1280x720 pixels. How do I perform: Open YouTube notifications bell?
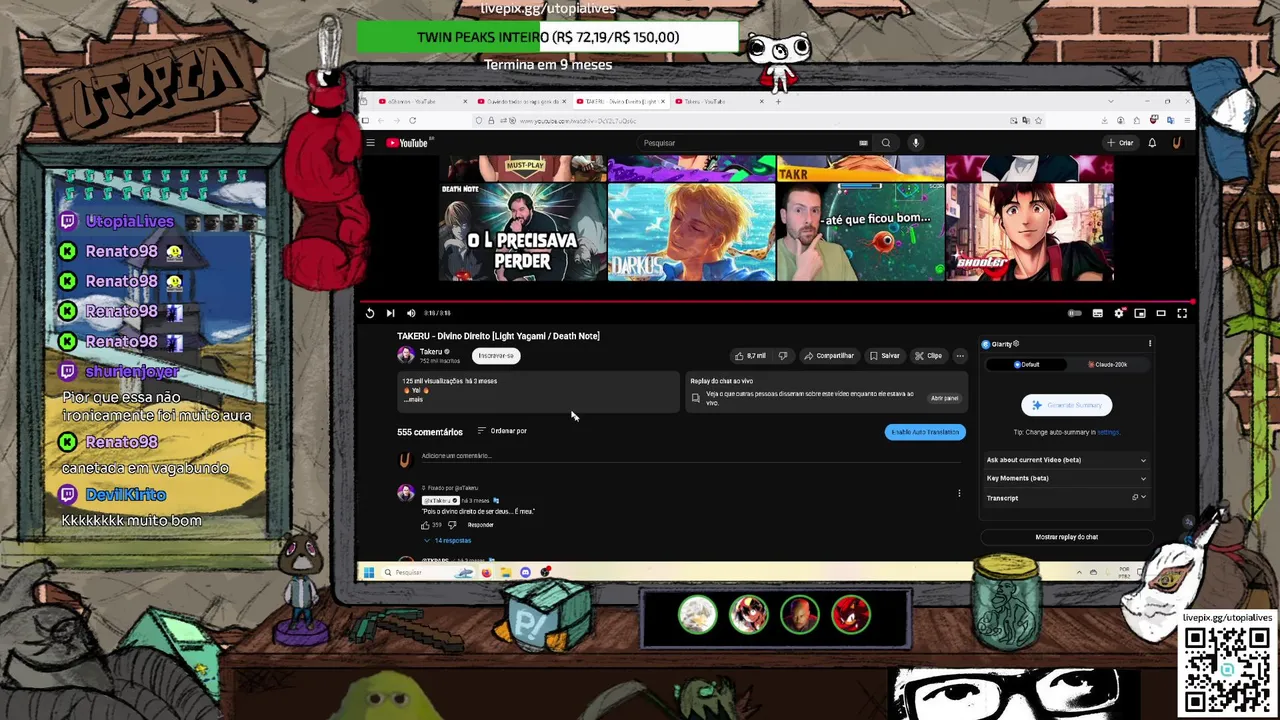(x=1152, y=143)
